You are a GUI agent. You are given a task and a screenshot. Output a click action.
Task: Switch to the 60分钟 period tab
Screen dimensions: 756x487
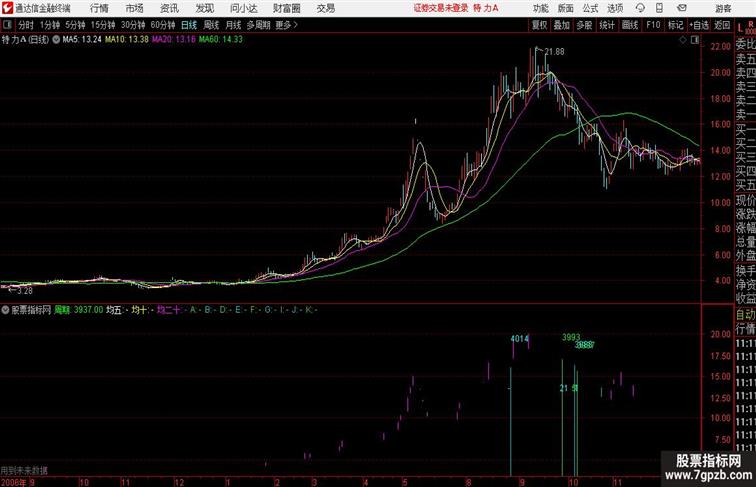click(x=162, y=25)
